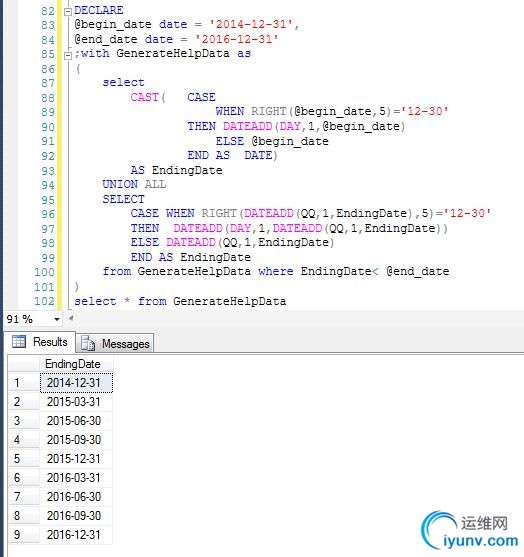Screen dimensions: 524x557
Task: Select row header 4 in results grid
Action: pyautogui.click(x=24, y=440)
